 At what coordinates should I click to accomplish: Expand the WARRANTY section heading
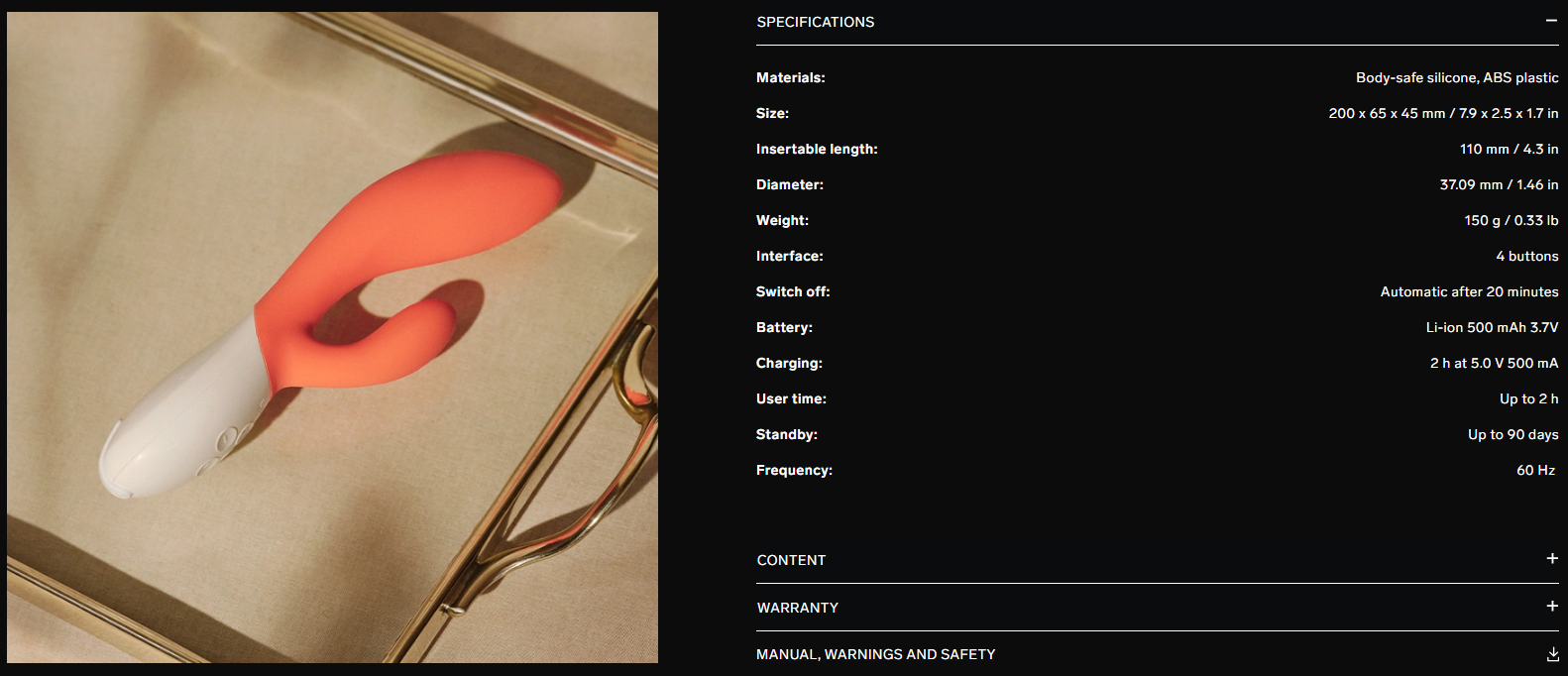798,608
